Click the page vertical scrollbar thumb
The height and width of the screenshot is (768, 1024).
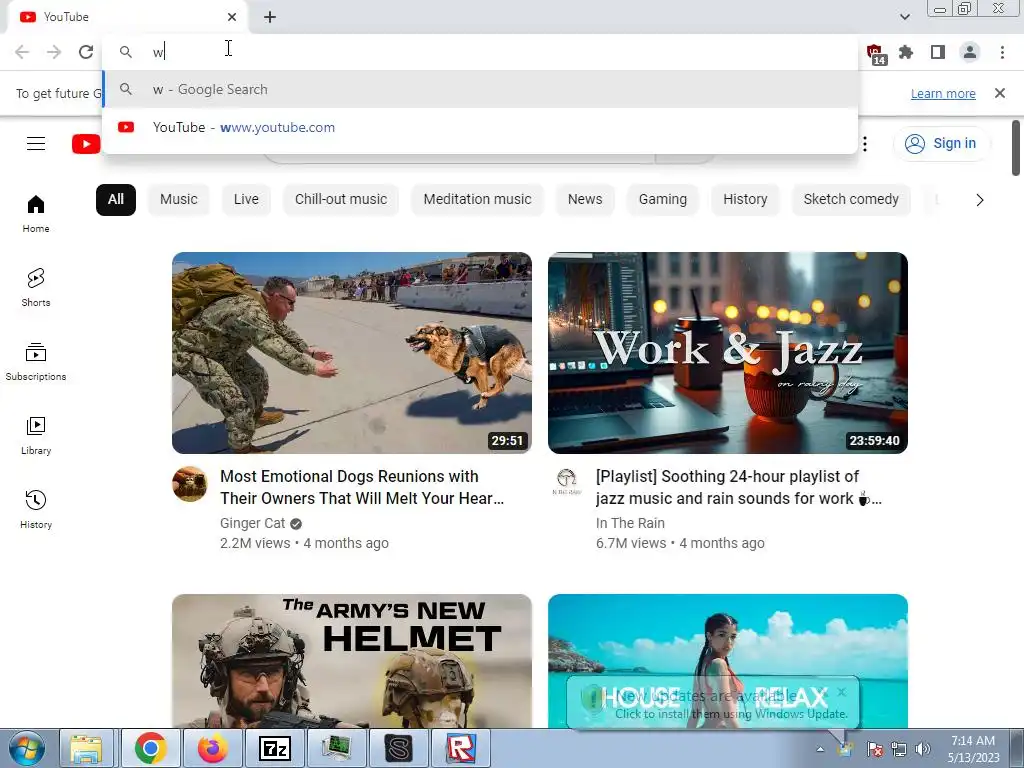(1016, 148)
